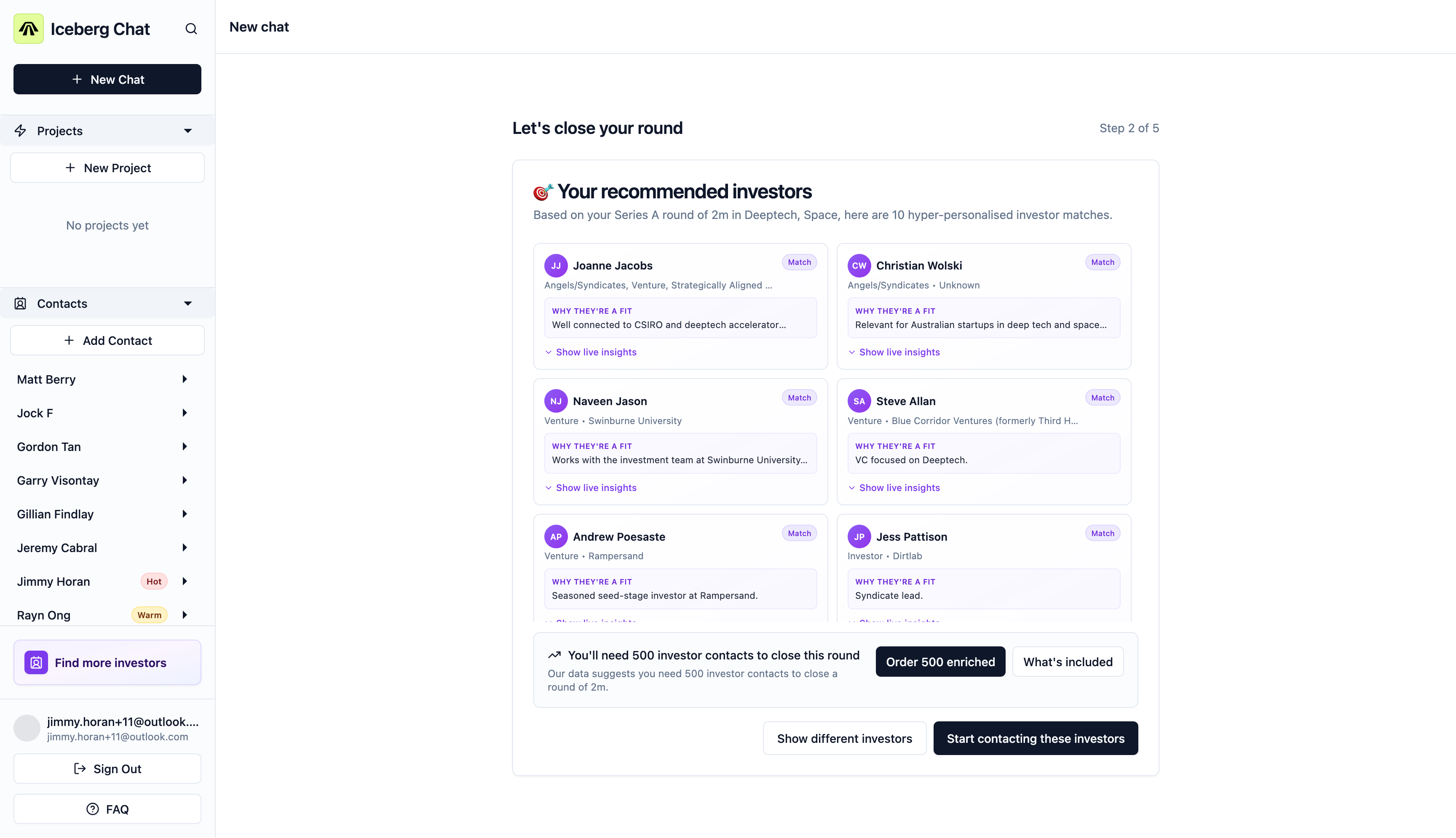
Task: Select the Gordon Tan contact entry
Action: coord(48,447)
